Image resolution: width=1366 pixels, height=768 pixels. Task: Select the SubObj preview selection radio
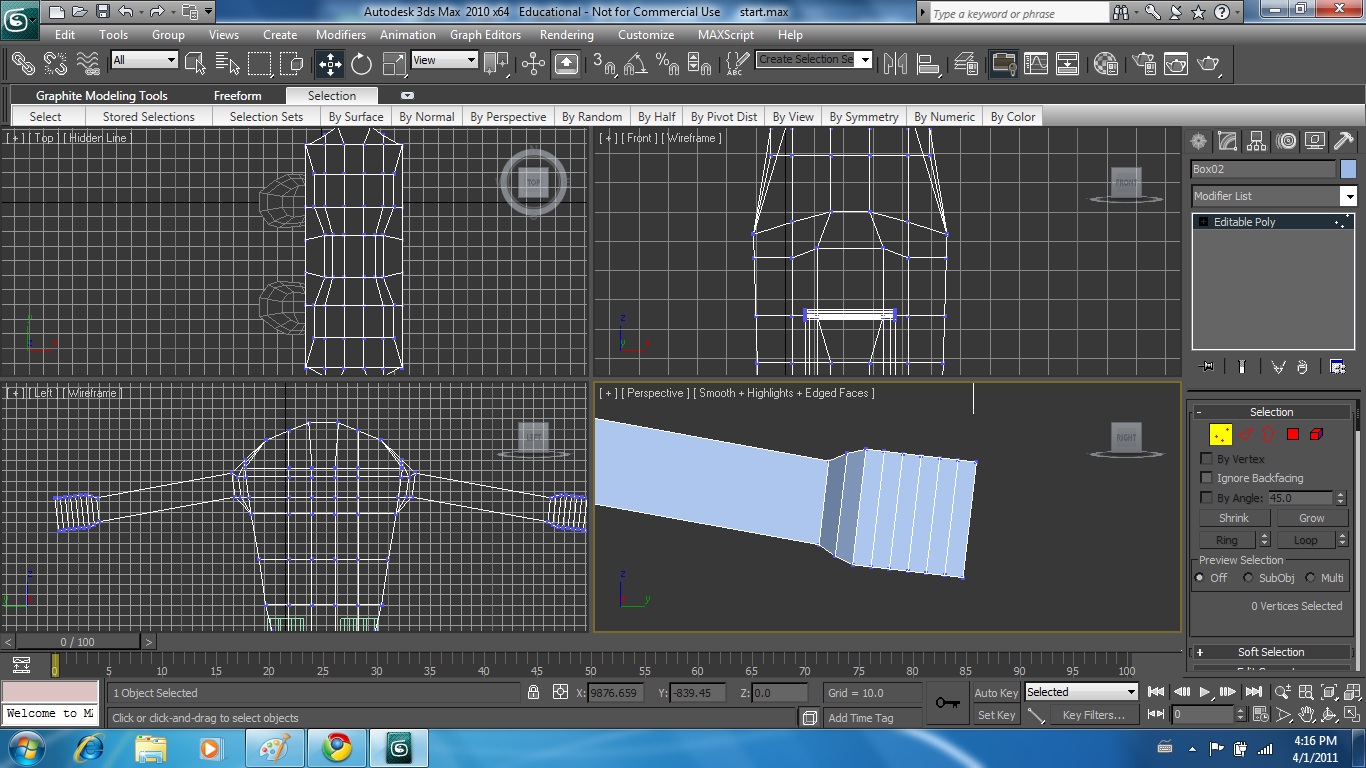(1248, 578)
